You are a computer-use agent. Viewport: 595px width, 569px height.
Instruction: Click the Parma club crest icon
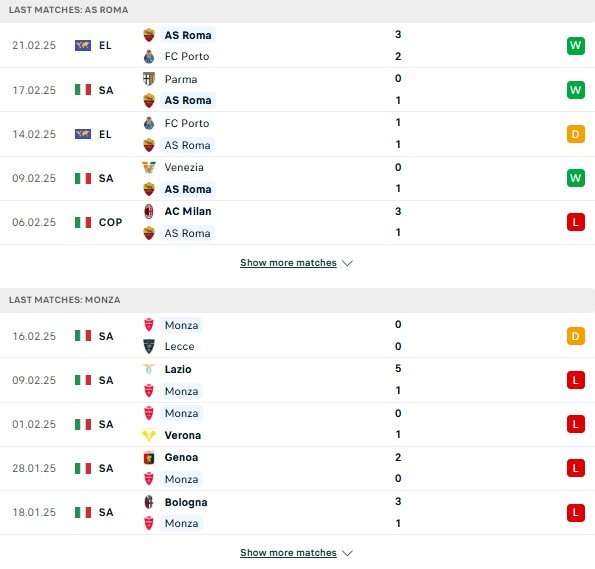click(x=149, y=79)
